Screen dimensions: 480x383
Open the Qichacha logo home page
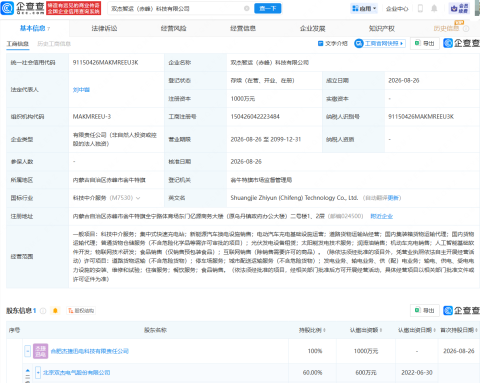pos(23,8)
